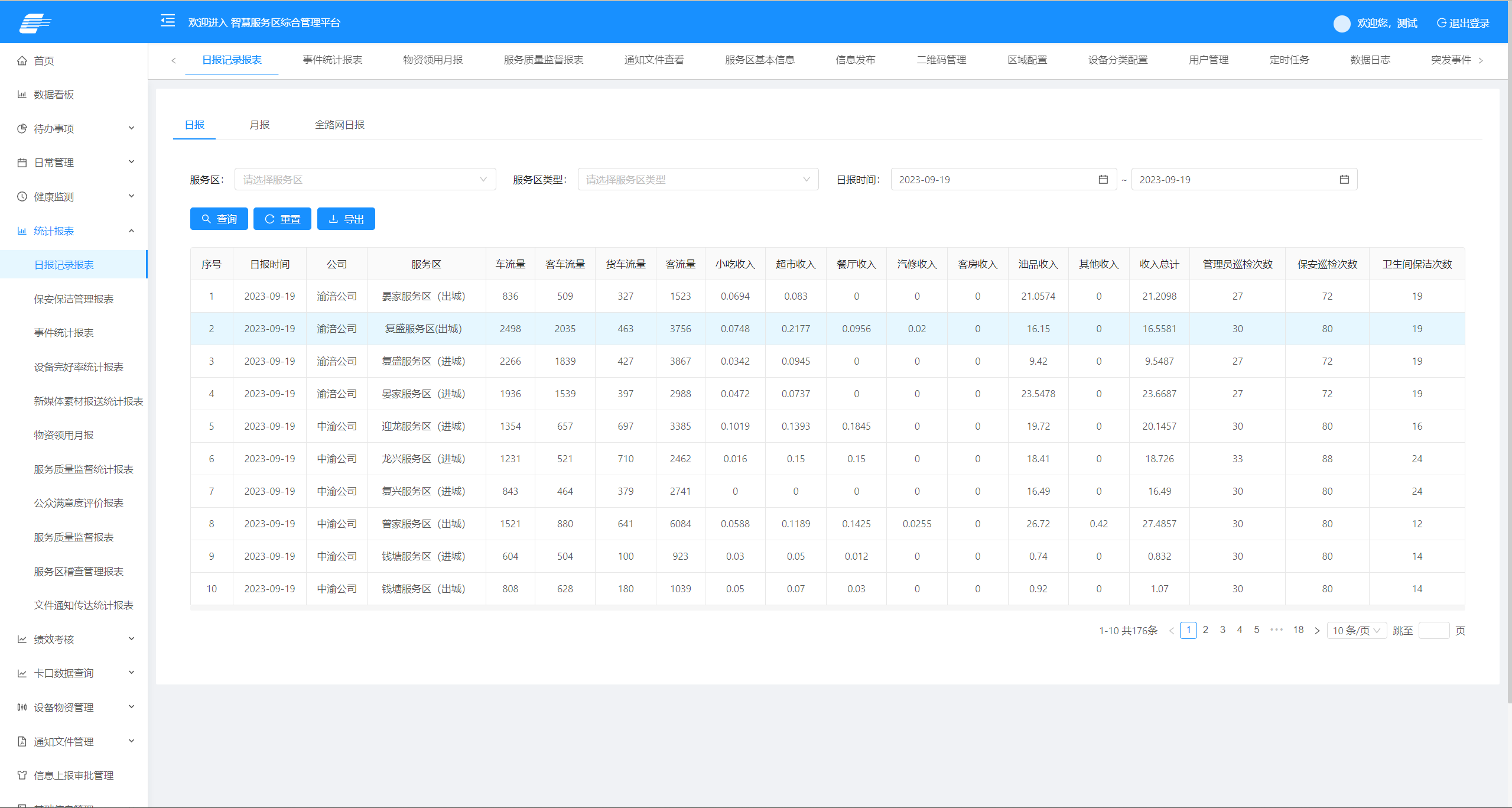Switch to the 通知文件查看 top tab
Screen dimensions: 1512x808
tap(654, 60)
